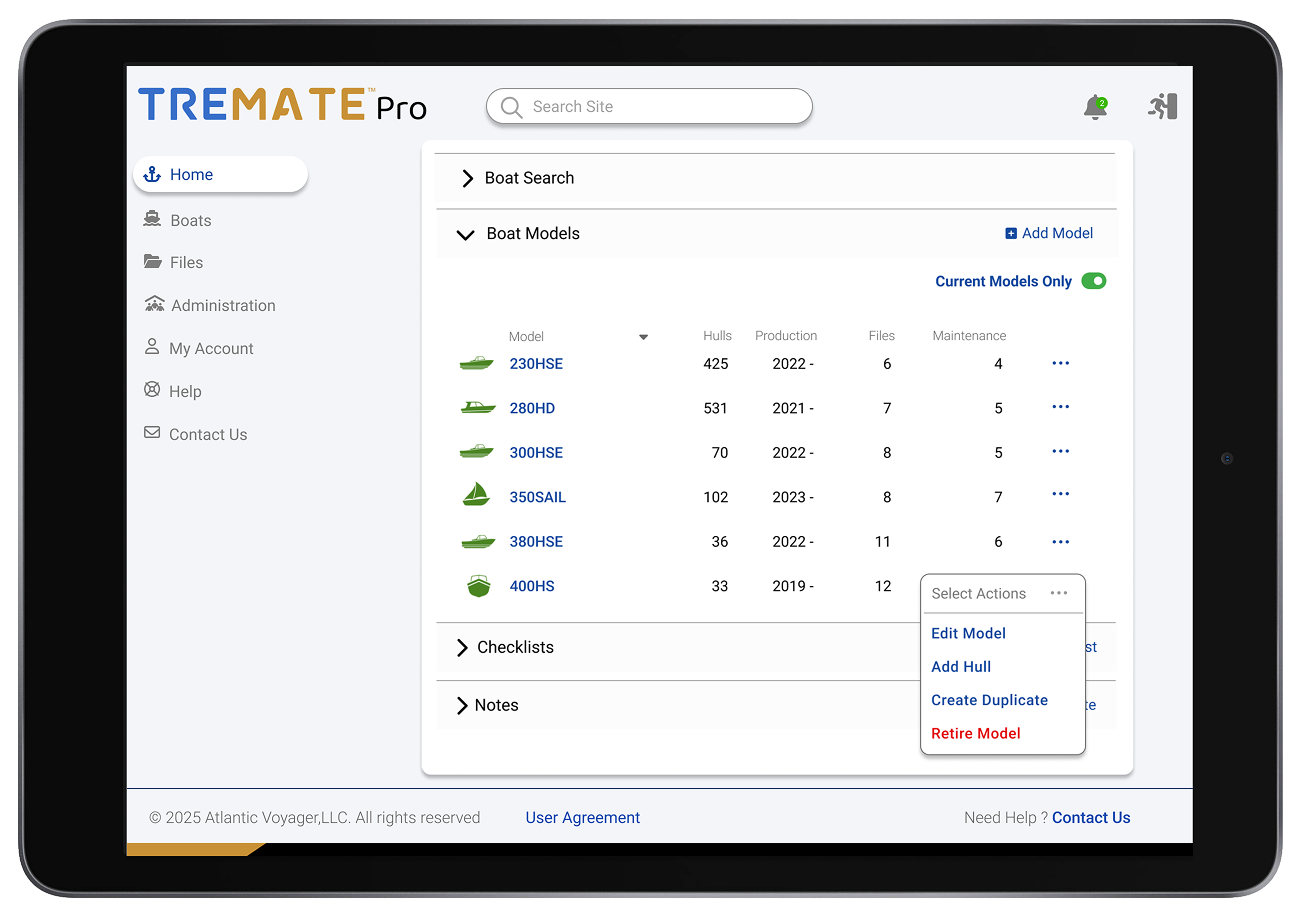1309x924 pixels.
Task: Turn off the Current Models Only toggle
Action: tap(1093, 282)
